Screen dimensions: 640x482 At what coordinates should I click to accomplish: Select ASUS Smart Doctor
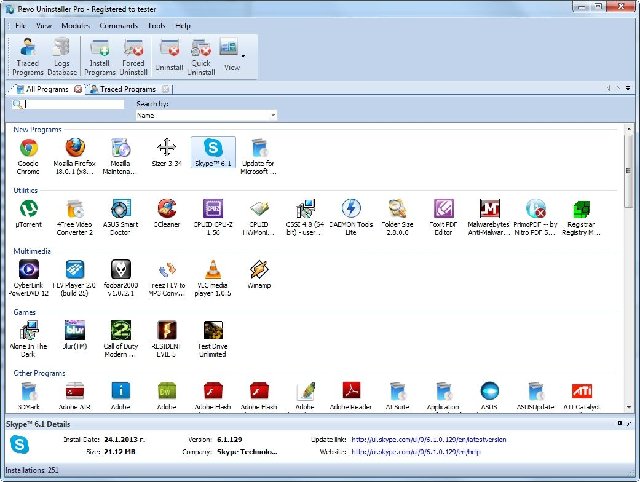click(x=120, y=217)
